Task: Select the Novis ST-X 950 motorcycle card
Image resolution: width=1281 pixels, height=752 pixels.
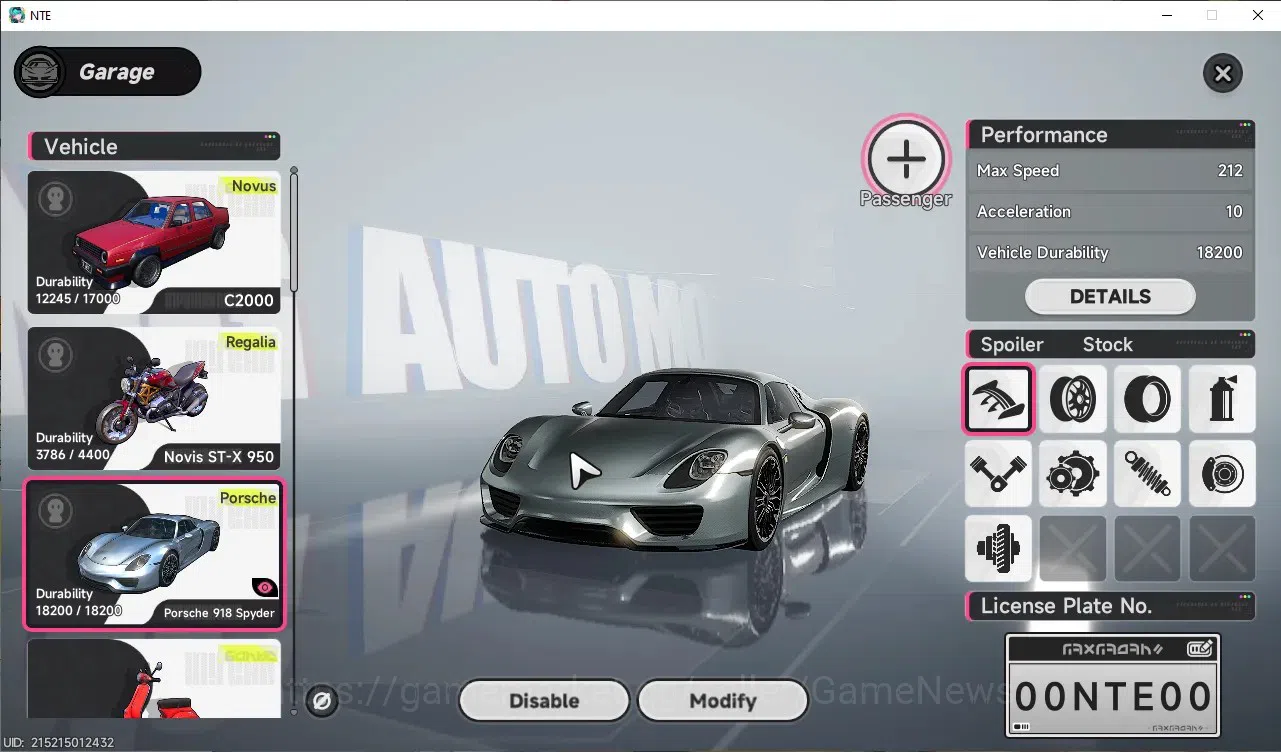Action: tap(154, 399)
